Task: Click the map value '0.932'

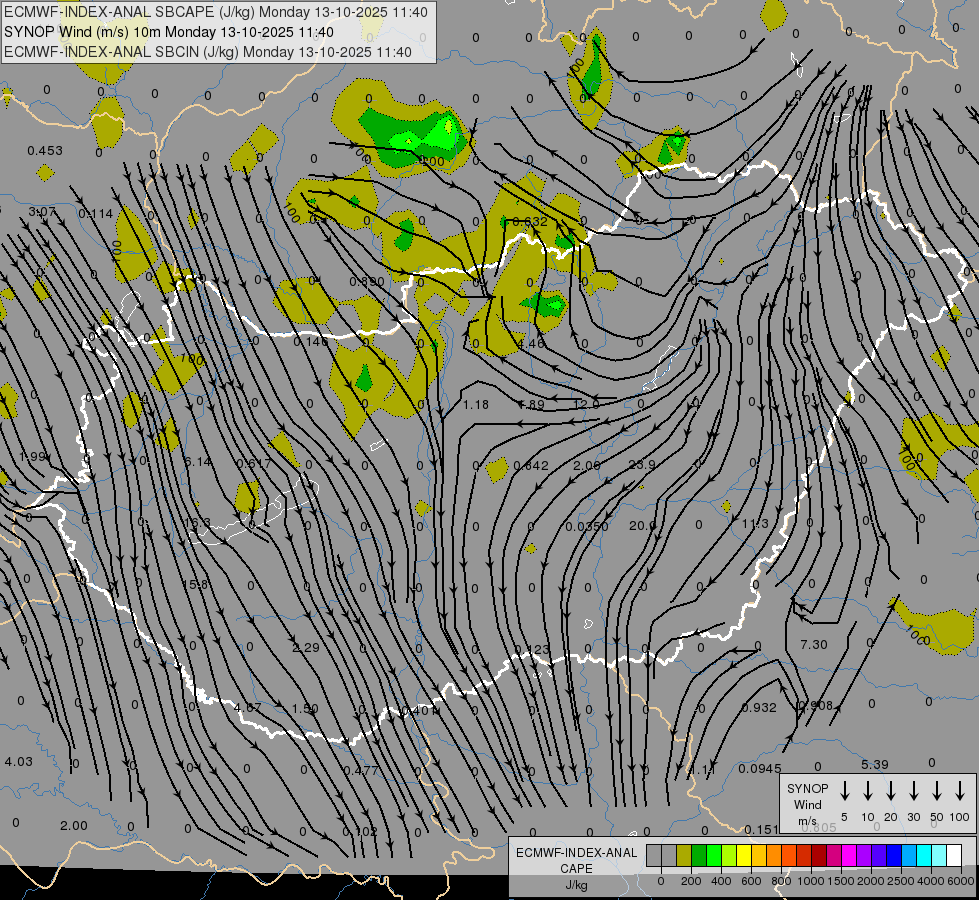Action: point(759,708)
